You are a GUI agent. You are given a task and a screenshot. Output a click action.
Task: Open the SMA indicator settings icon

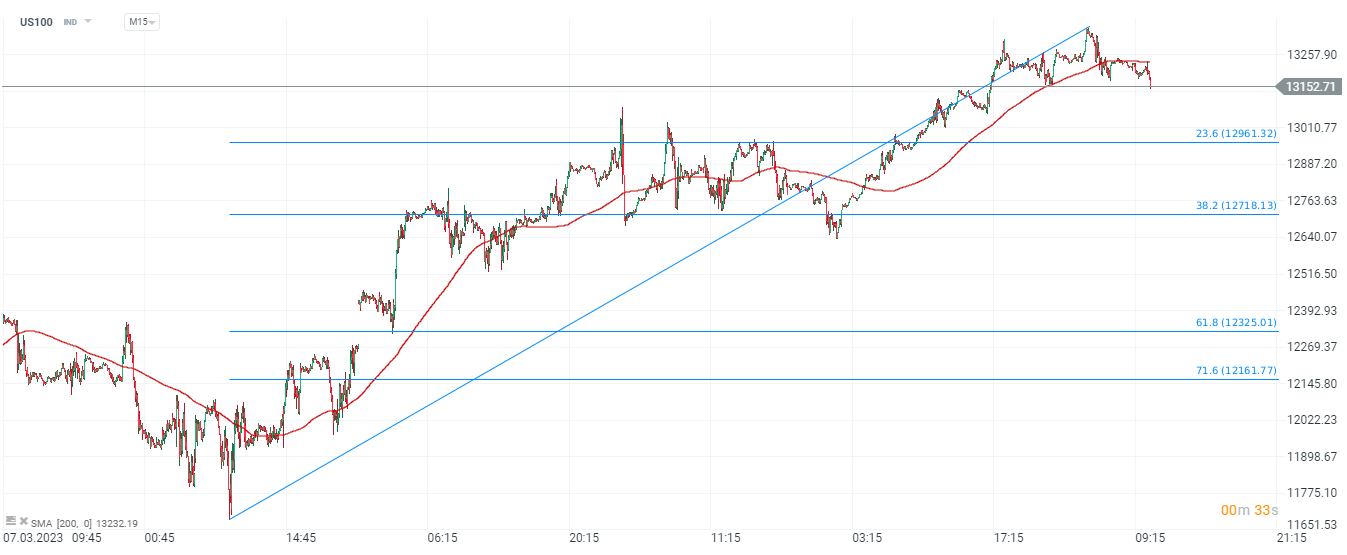(11, 521)
